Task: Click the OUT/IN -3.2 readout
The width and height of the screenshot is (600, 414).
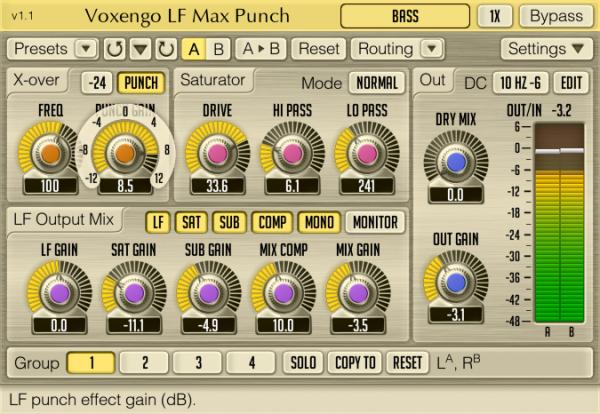Action: tap(539, 111)
